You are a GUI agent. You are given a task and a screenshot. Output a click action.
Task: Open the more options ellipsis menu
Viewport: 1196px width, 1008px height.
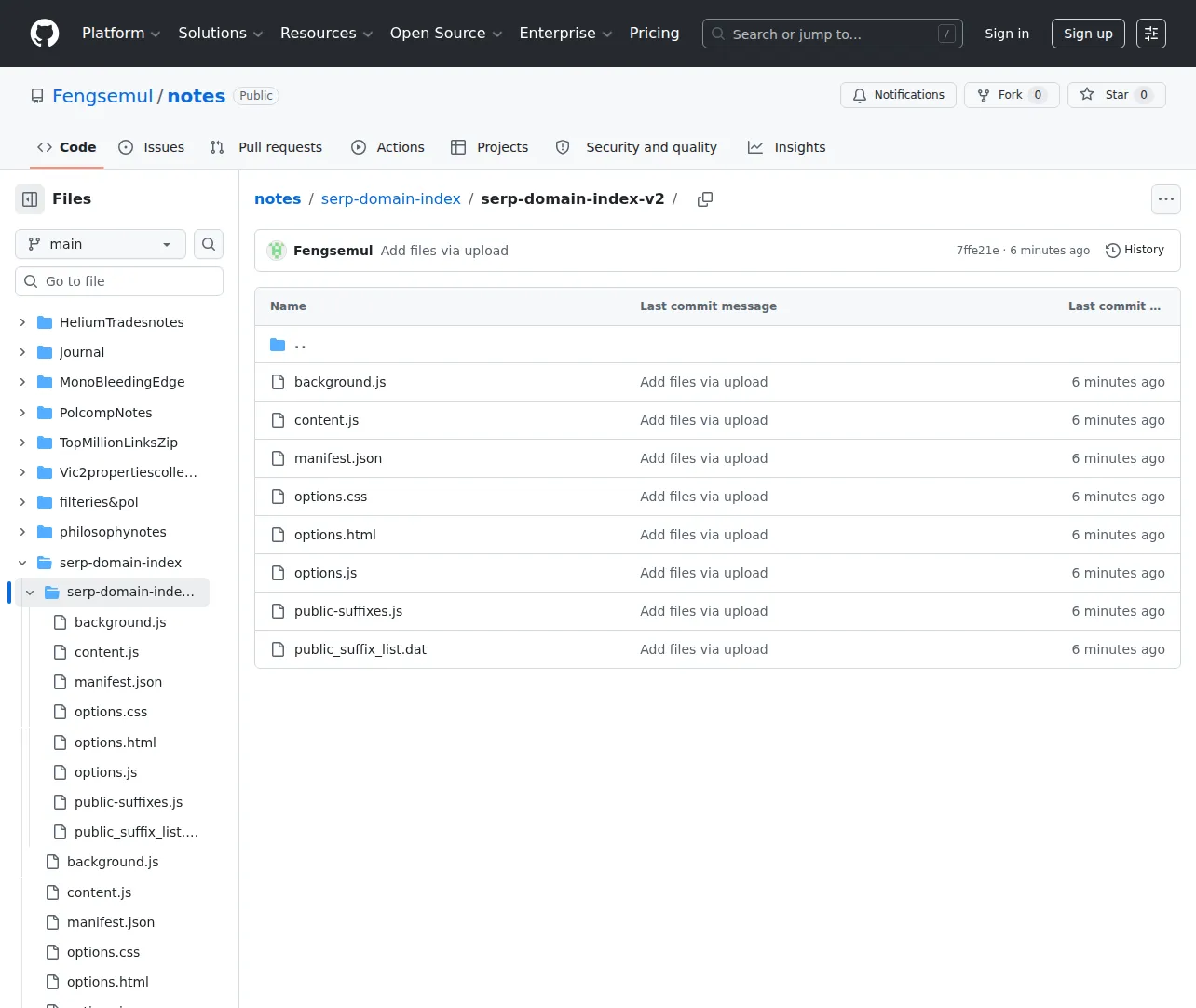click(1166, 199)
